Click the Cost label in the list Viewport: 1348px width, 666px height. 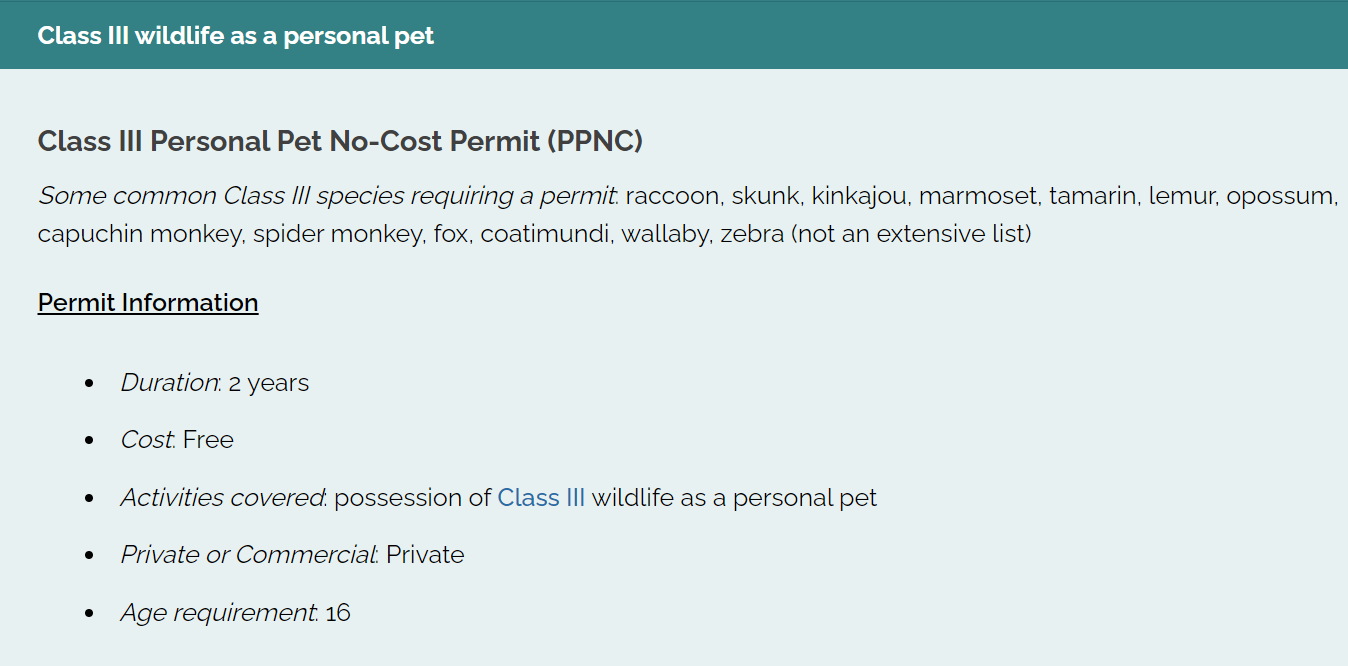coord(147,440)
